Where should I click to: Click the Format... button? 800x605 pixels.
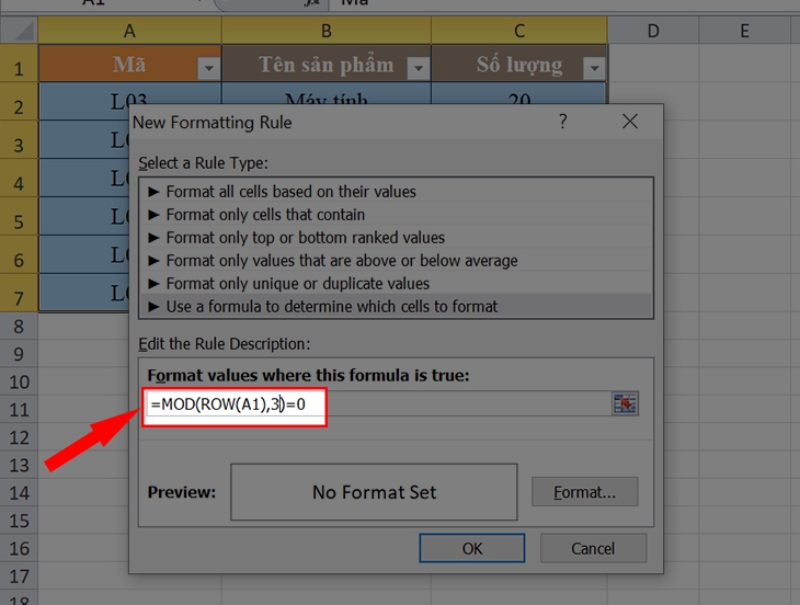584,492
